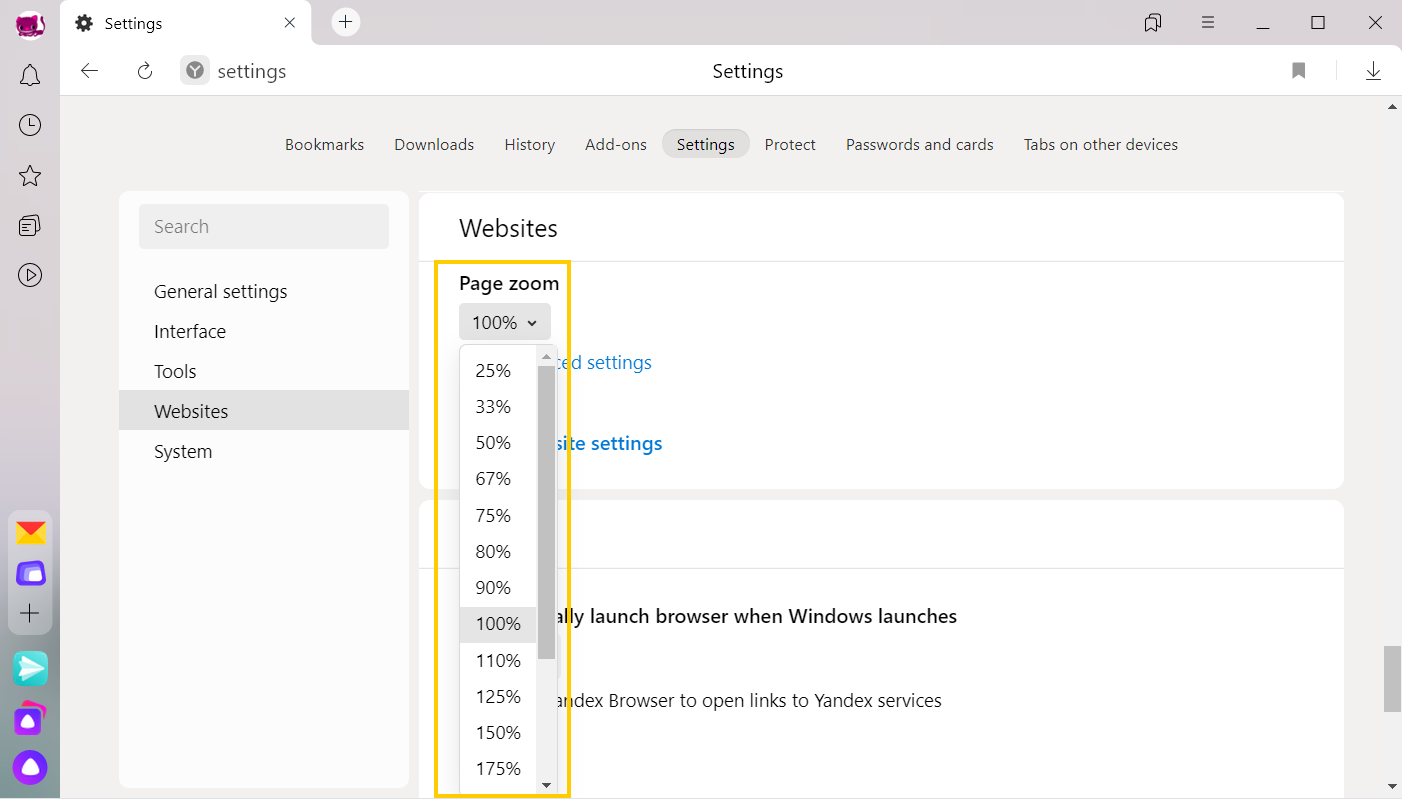Select the Settings browser tab
Screen dimensions: 1402x799
[x=186, y=23]
